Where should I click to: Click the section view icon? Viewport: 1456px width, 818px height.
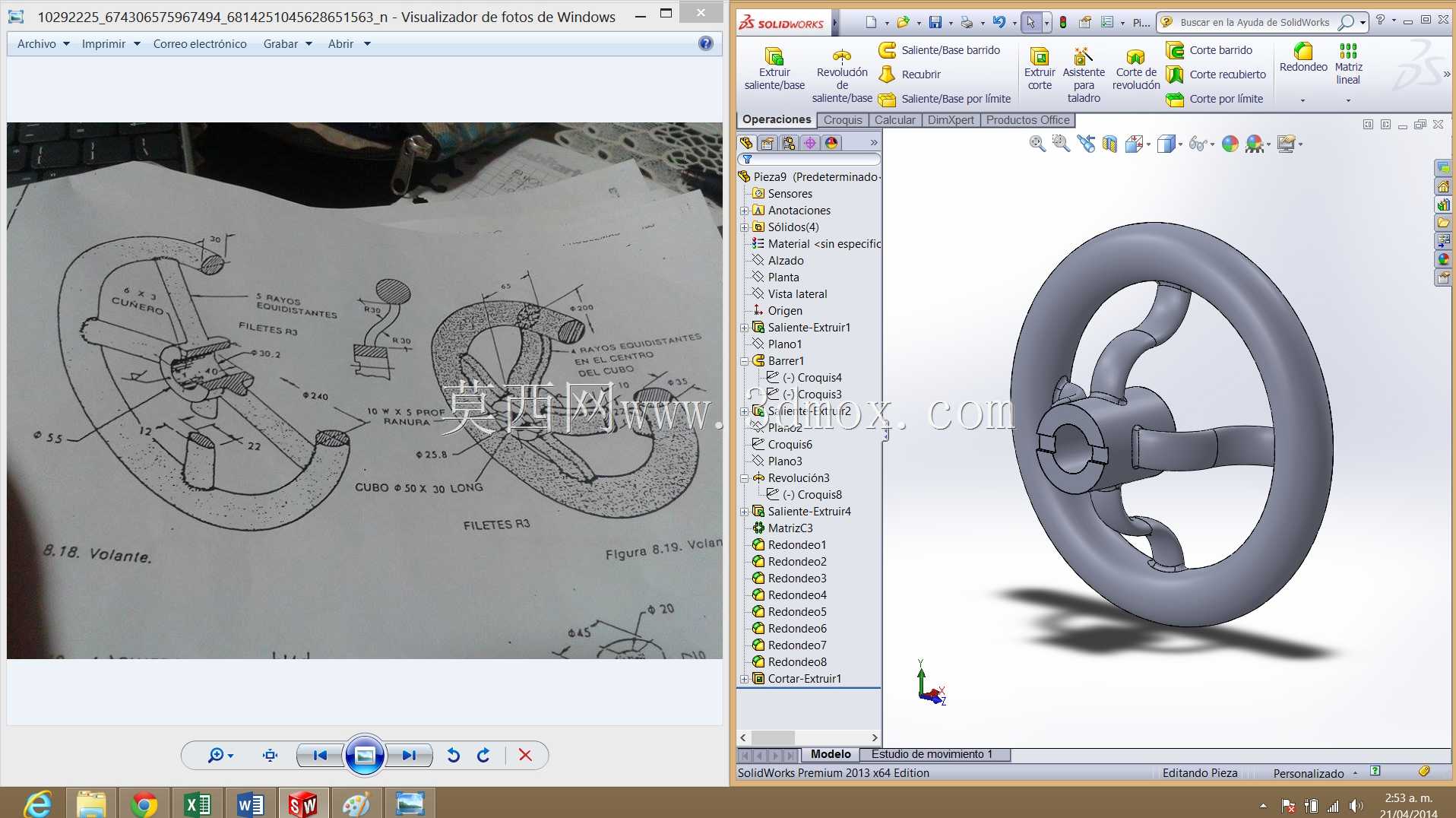[1109, 144]
